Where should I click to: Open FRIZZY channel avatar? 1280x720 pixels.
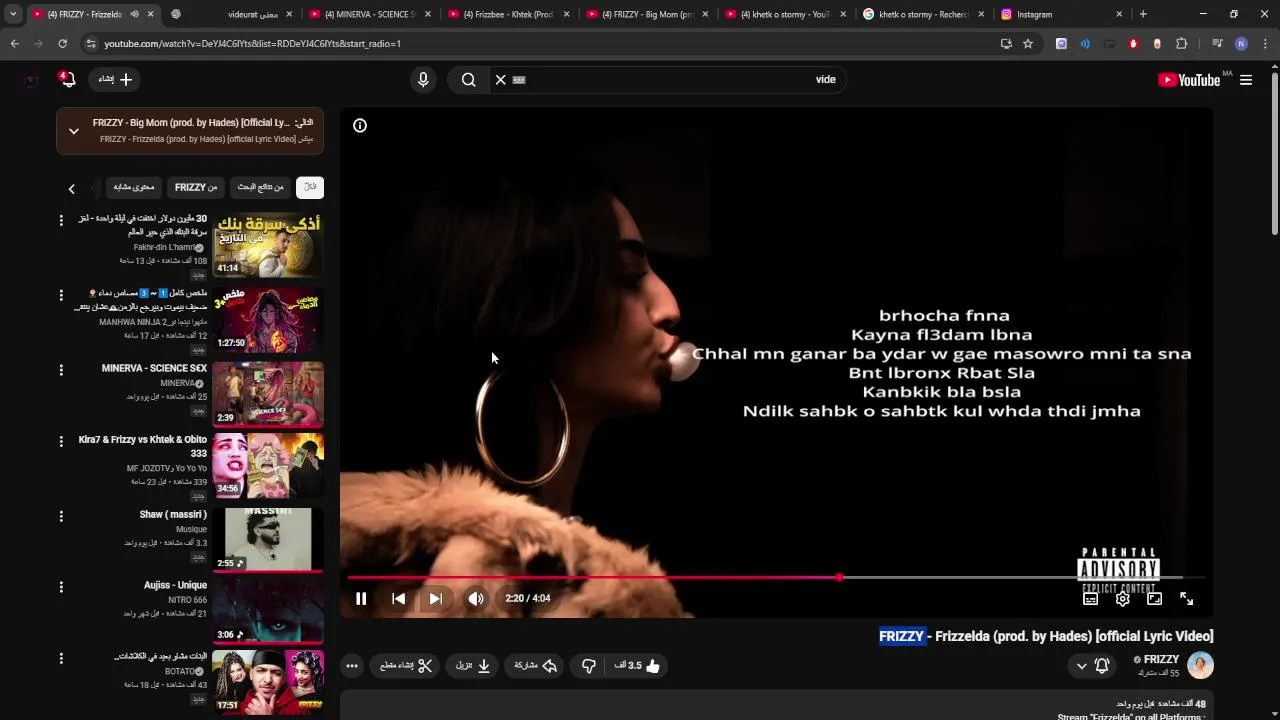click(1200, 665)
